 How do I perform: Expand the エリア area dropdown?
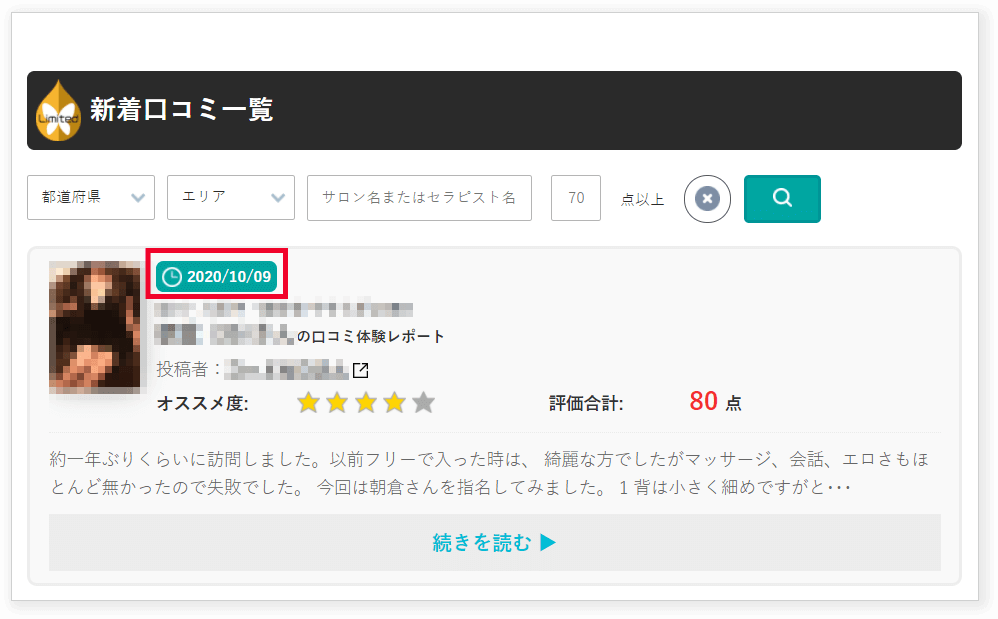click(230, 198)
